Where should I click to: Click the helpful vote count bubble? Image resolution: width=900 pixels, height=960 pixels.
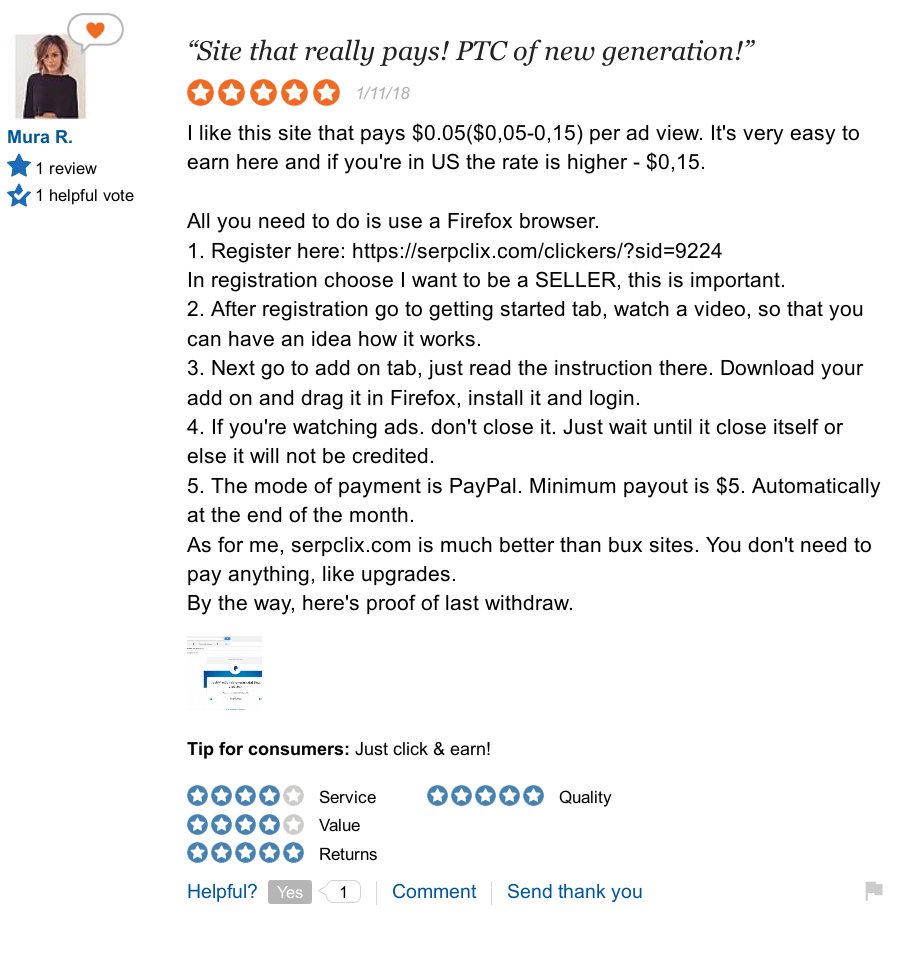[x=343, y=892]
